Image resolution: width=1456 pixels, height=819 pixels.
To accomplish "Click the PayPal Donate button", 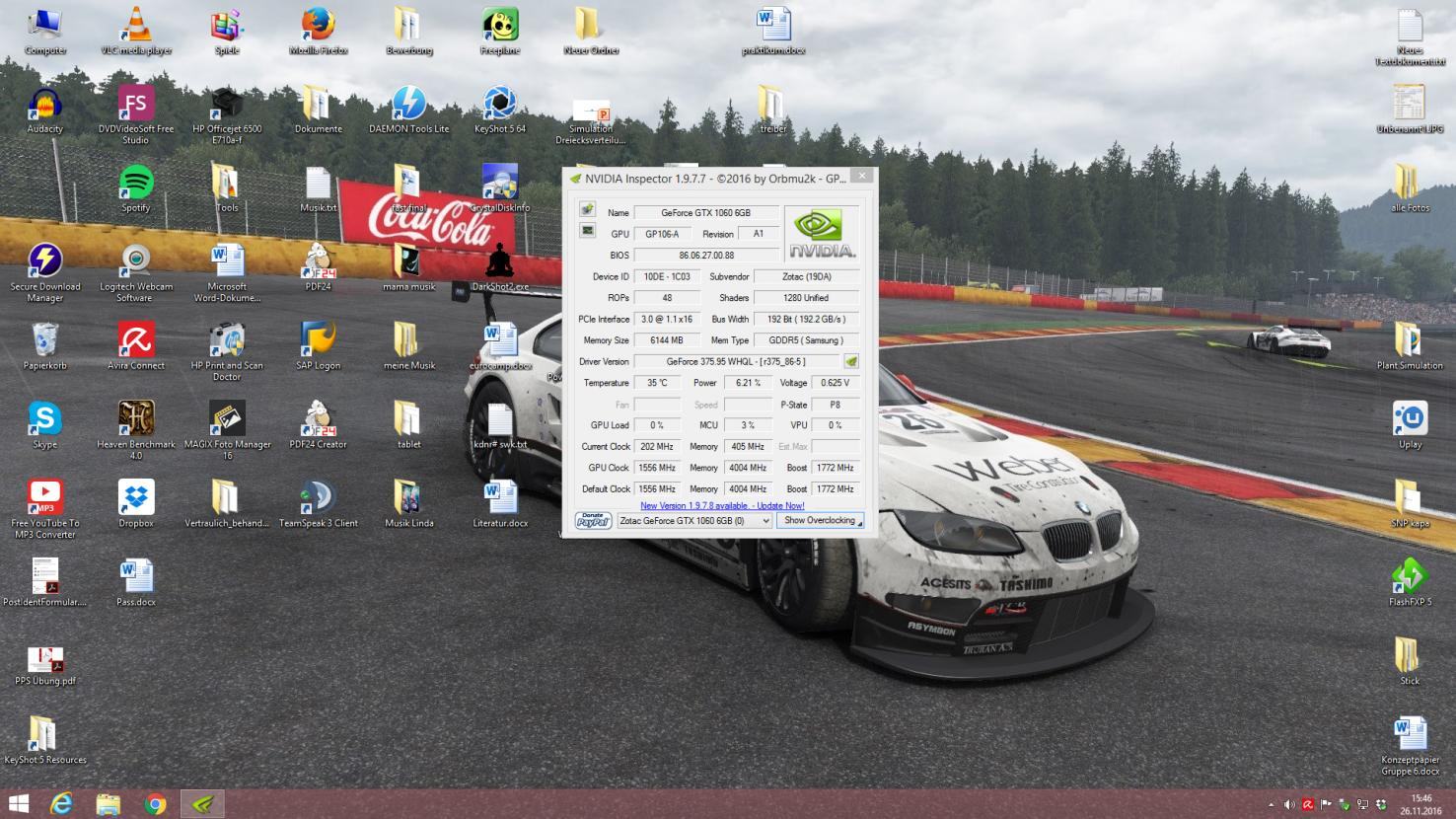I will point(593,520).
